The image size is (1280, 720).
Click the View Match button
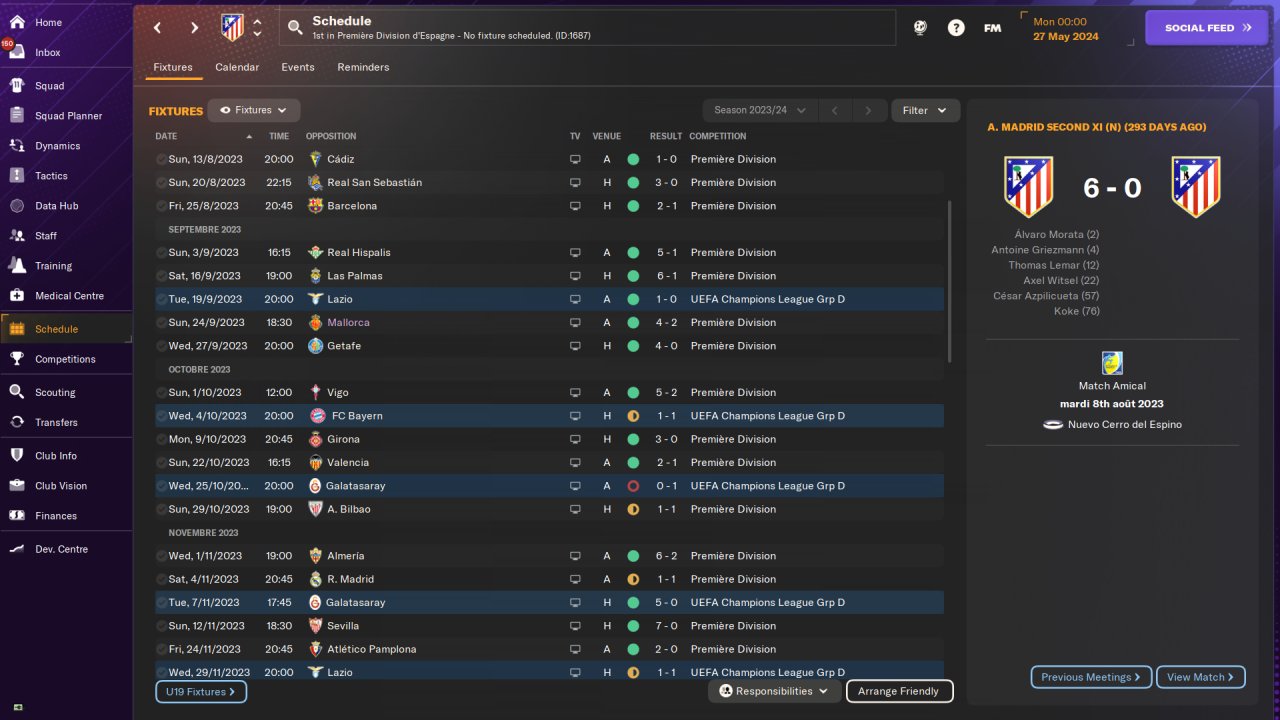1201,677
